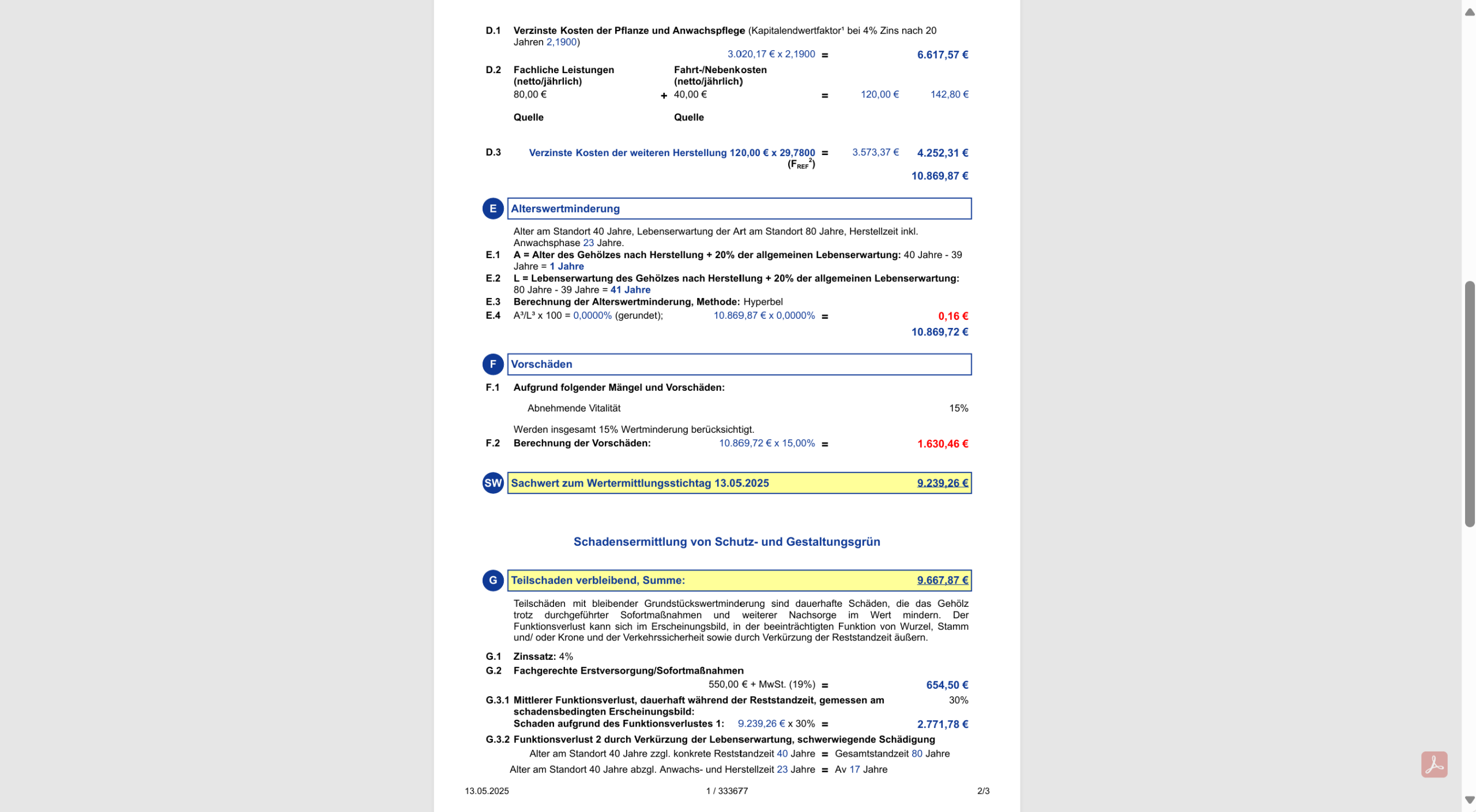Click the value 2.771,78 €
1476x812 pixels.
[x=943, y=724]
